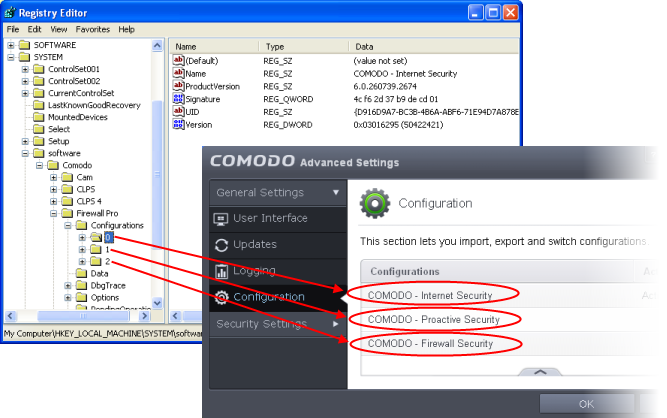Select configuration key 0 folder
The image size is (667, 418).
96,237
